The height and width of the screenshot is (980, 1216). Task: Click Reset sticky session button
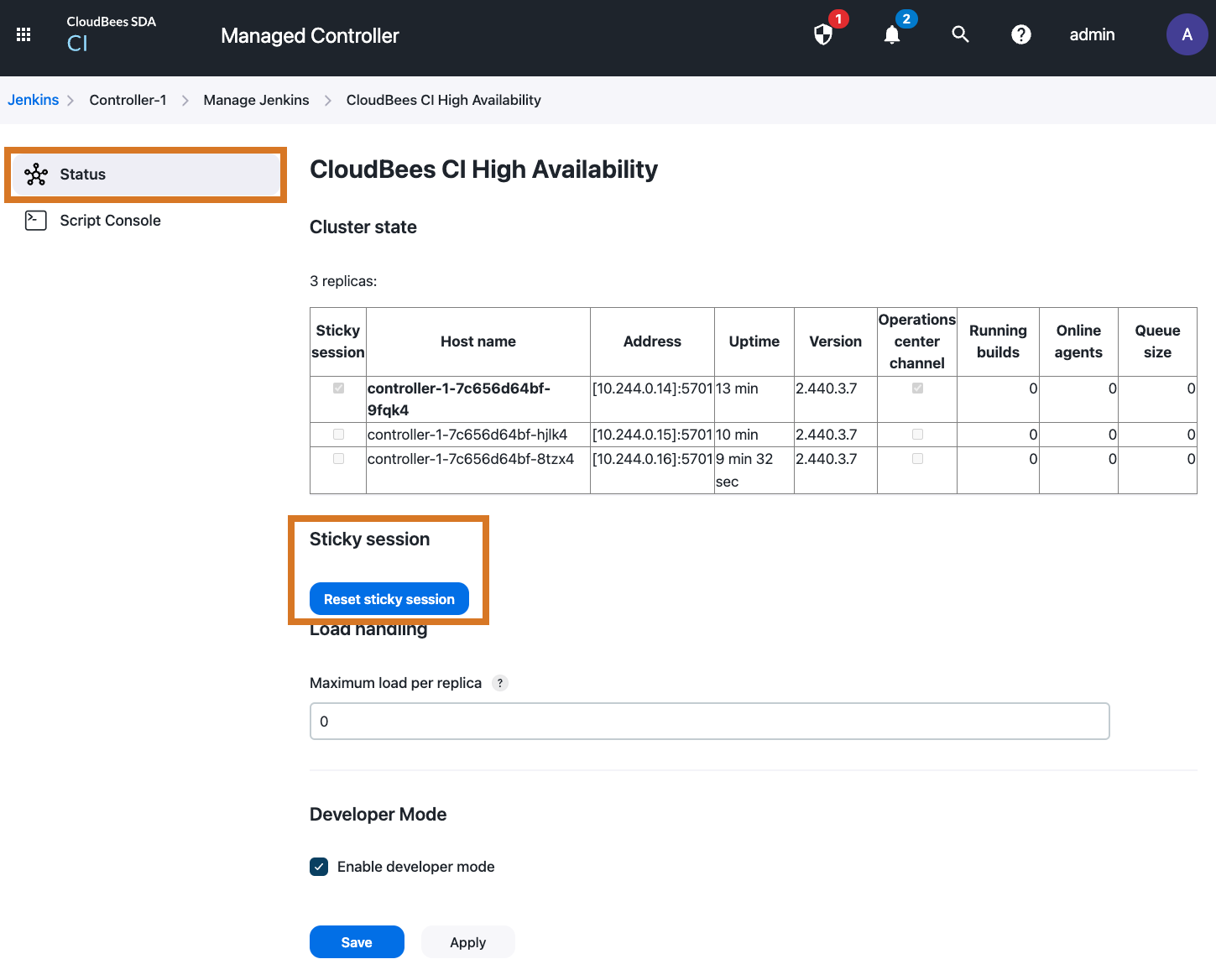click(389, 599)
